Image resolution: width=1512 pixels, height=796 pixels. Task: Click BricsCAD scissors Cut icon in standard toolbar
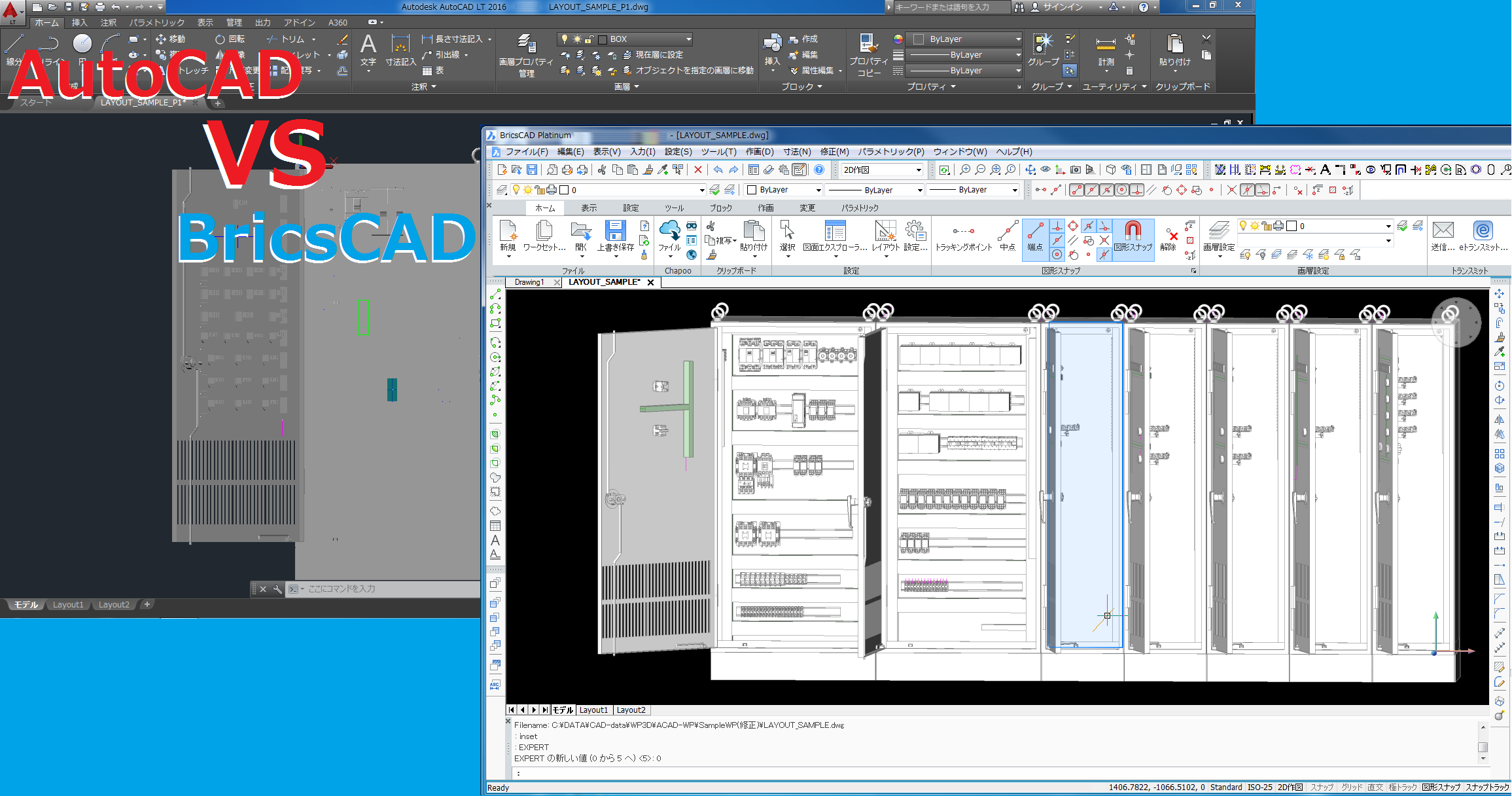(x=601, y=170)
